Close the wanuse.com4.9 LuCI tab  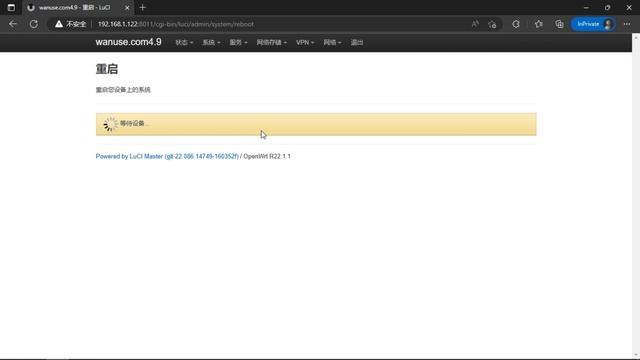127,8
